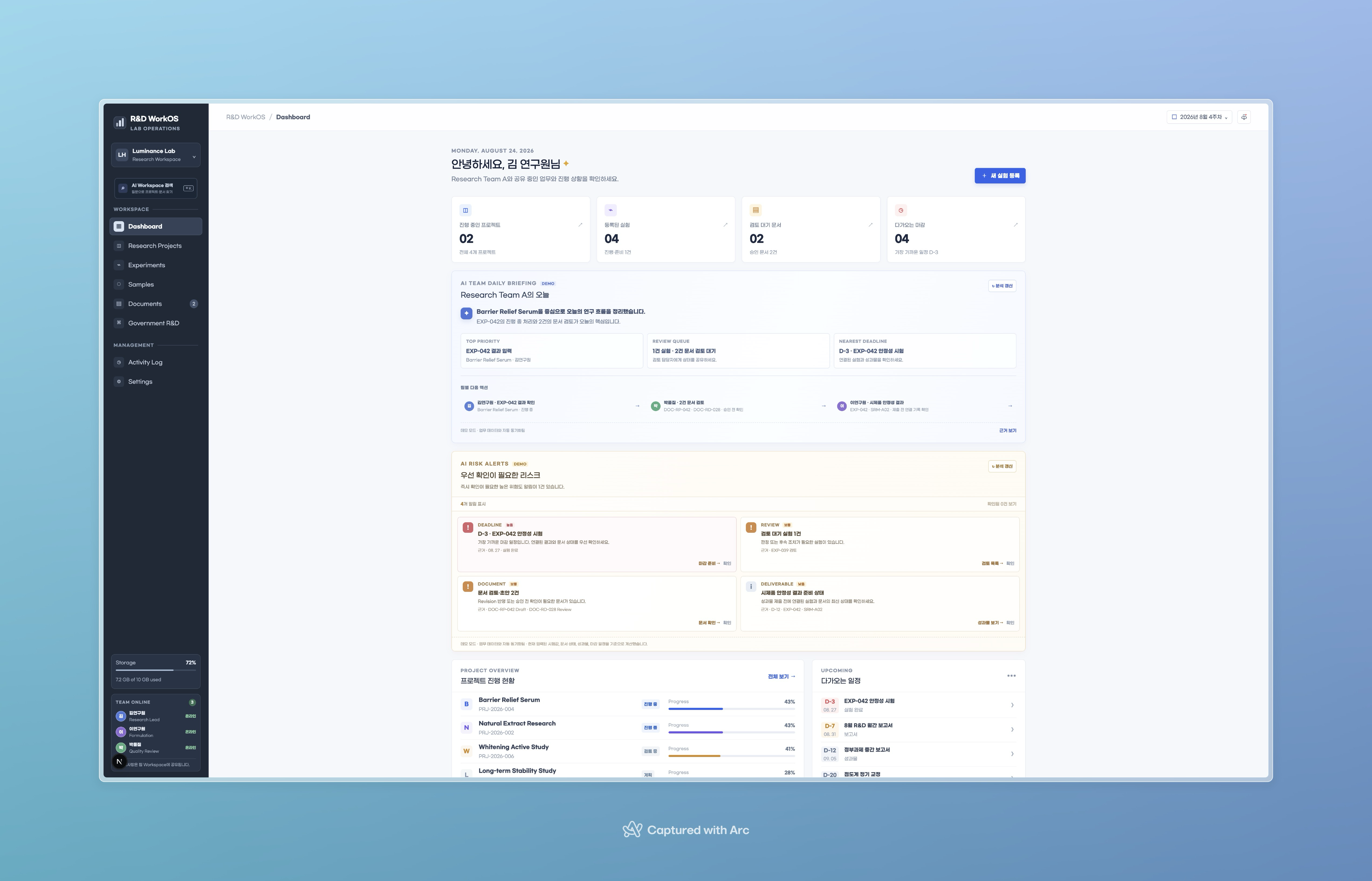The width and height of the screenshot is (1372, 881).
Task: Click the 진행 중인 프로젝트 card icon
Action: (x=465, y=210)
